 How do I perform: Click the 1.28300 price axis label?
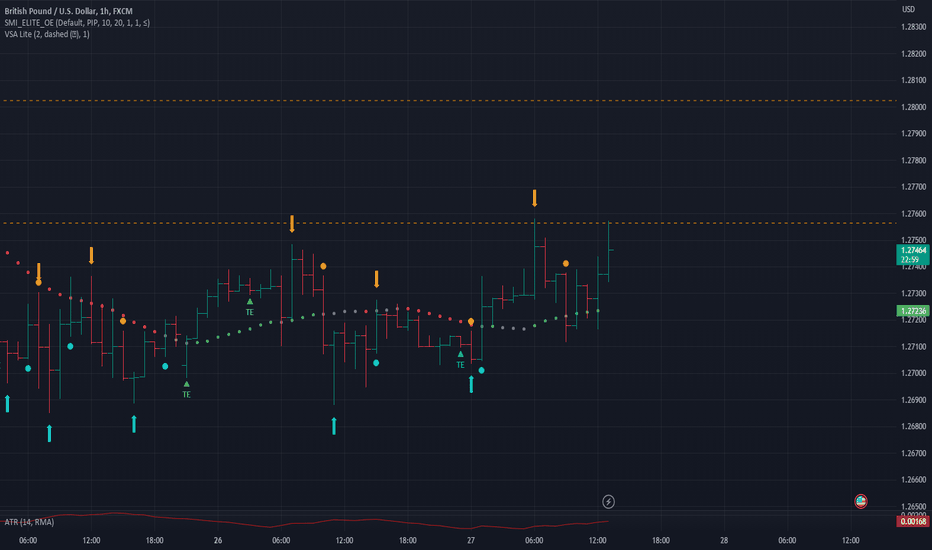[914, 27]
